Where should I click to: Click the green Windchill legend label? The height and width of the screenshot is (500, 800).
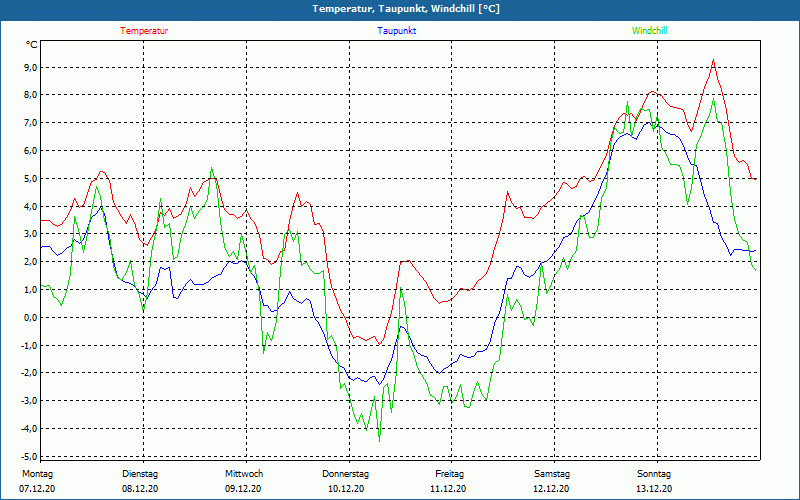(649, 31)
